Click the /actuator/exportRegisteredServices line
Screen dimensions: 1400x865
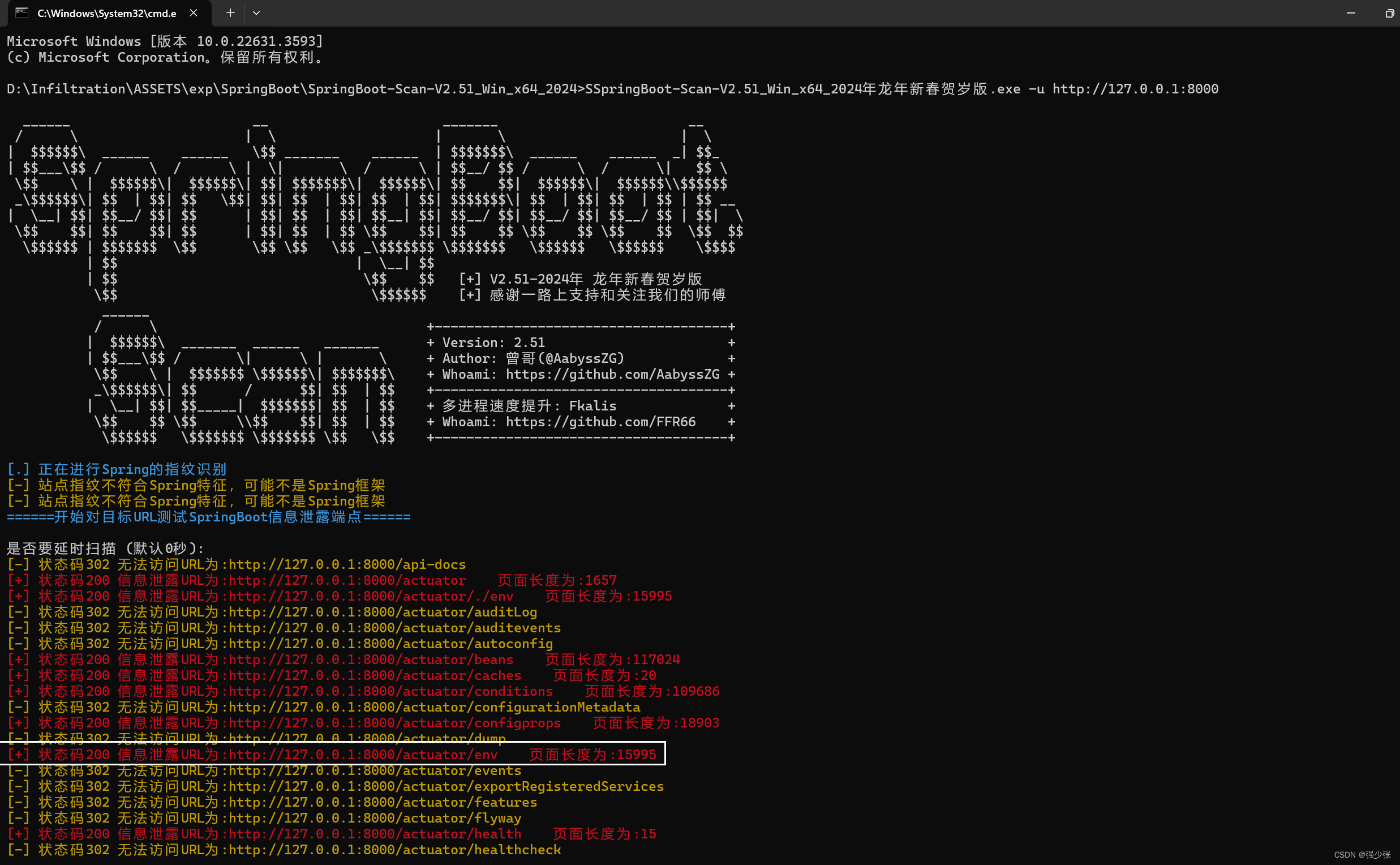coord(336,787)
